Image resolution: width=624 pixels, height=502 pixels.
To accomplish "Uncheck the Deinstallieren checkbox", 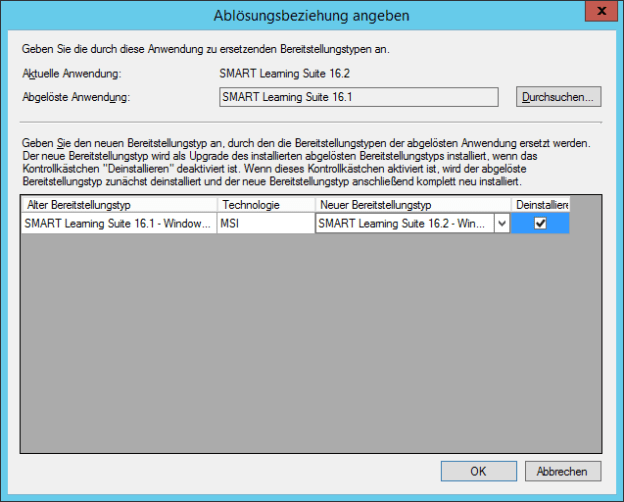I will click(x=540, y=224).
